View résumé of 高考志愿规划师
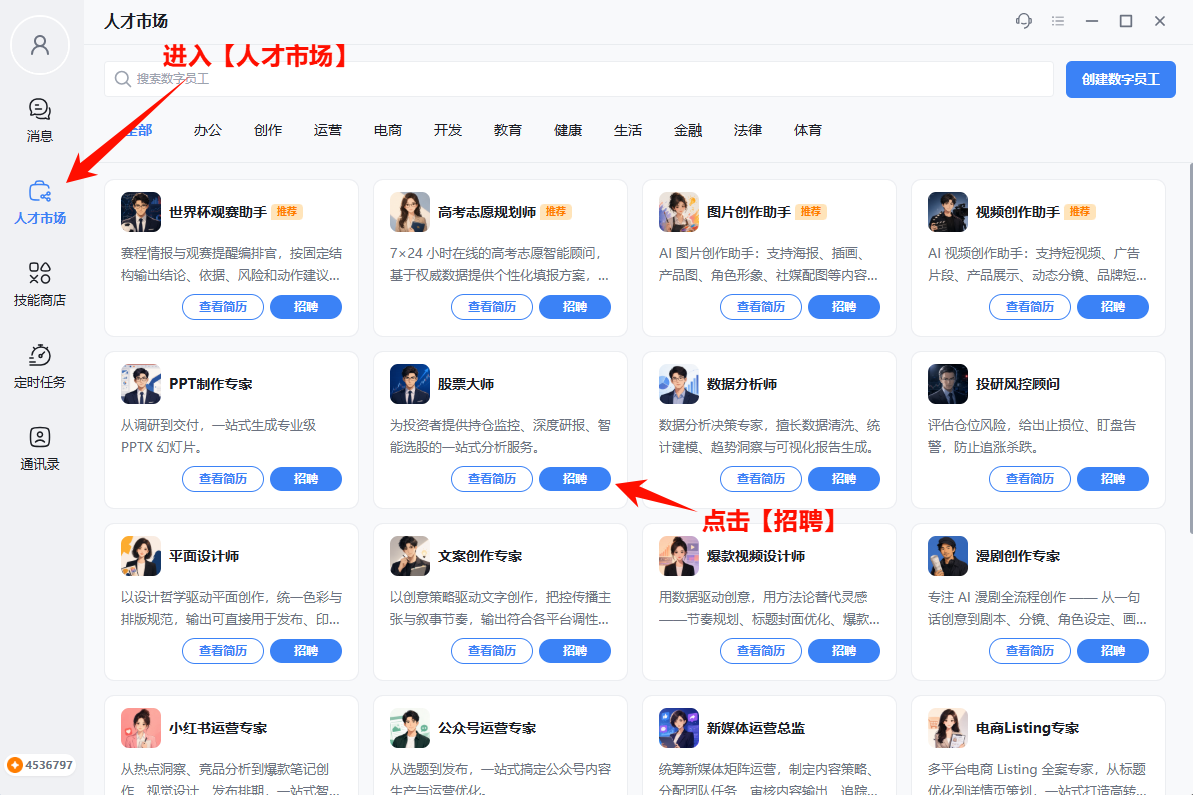The height and width of the screenshot is (795, 1193). [492, 307]
